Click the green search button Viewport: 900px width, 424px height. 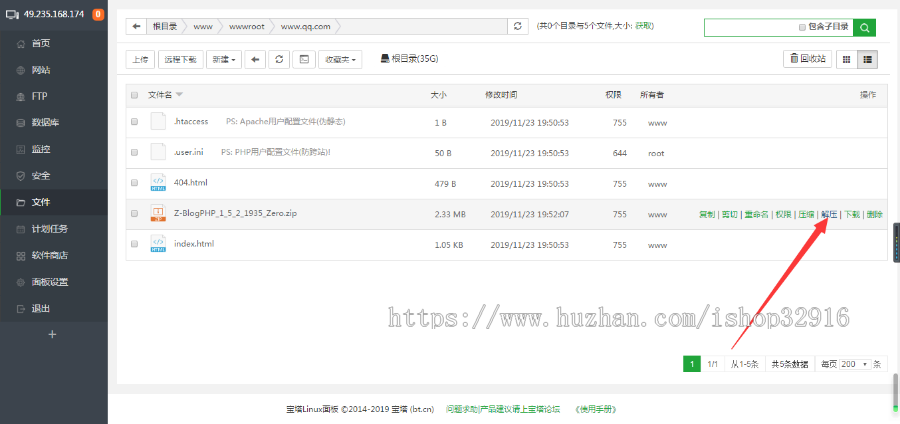[x=865, y=27]
